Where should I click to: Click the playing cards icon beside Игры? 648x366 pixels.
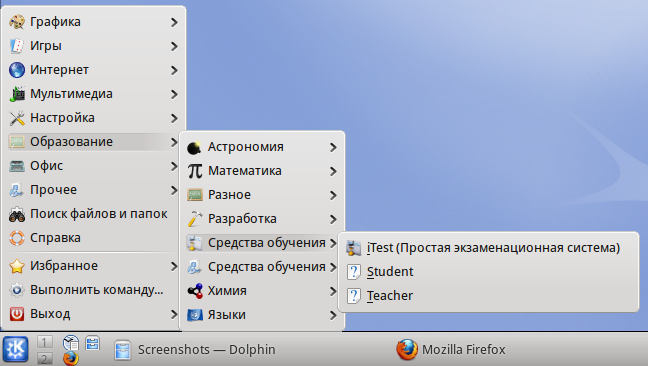tap(17, 46)
